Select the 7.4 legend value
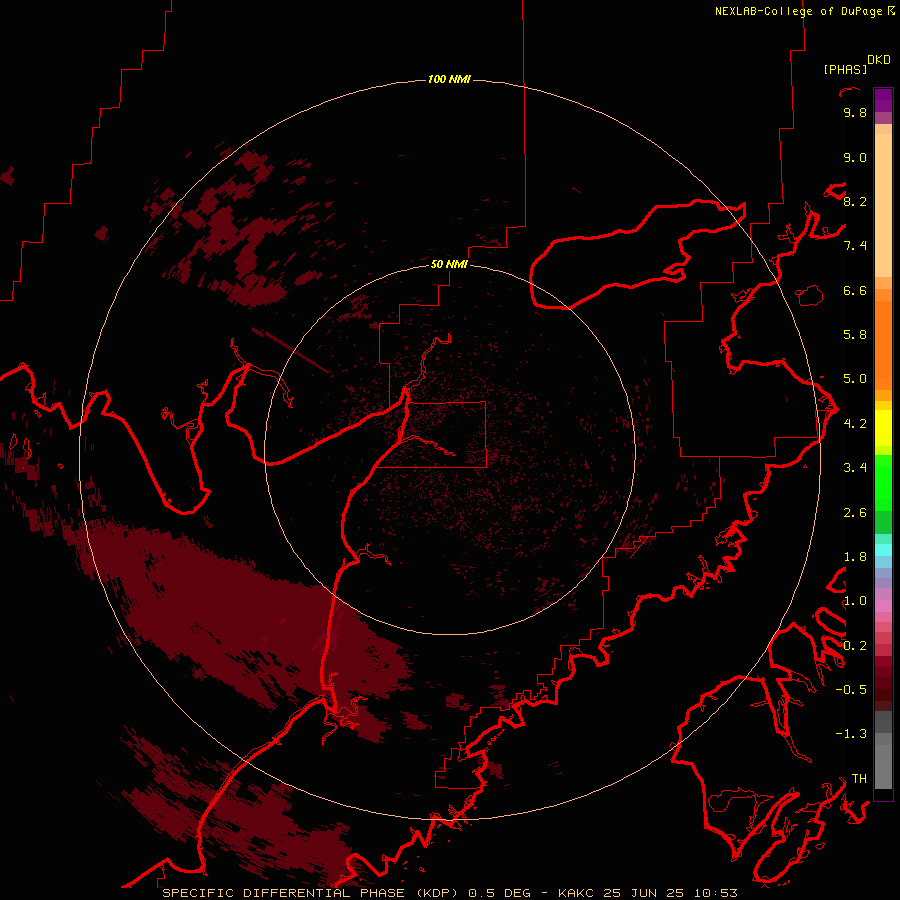Image resolution: width=900 pixels, height=900 pixels. click(x=855, y=246)
